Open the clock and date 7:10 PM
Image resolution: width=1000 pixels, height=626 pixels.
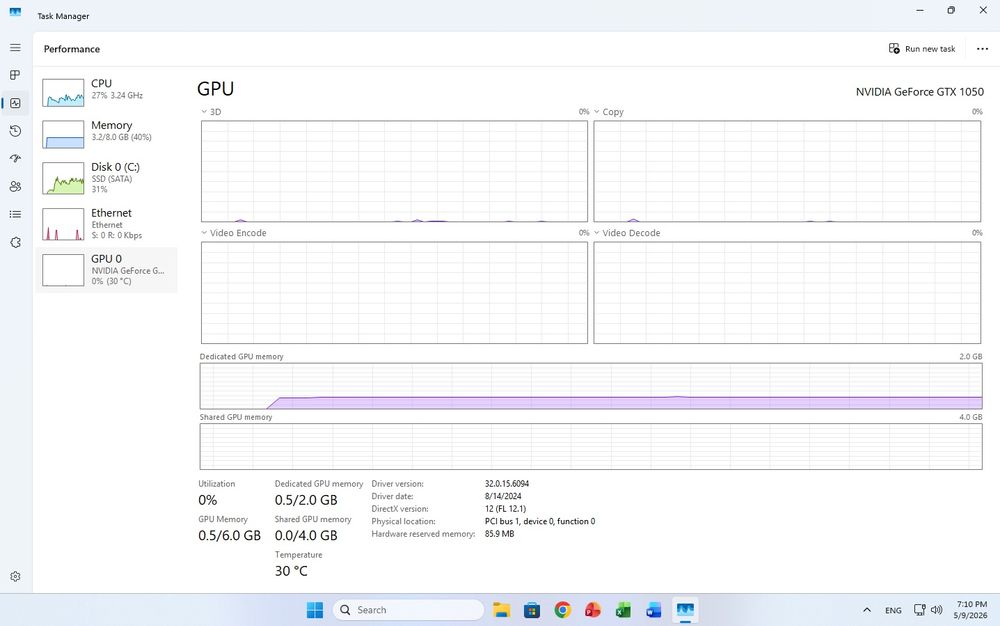[x=971, y=610]
